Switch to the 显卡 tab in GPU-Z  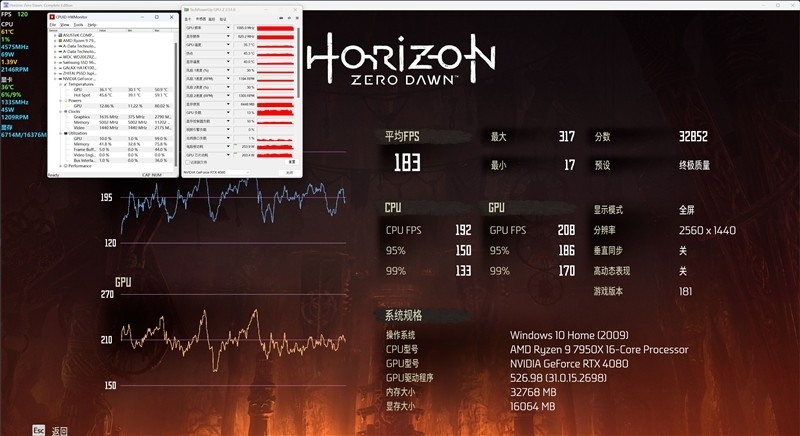(188, 19)
